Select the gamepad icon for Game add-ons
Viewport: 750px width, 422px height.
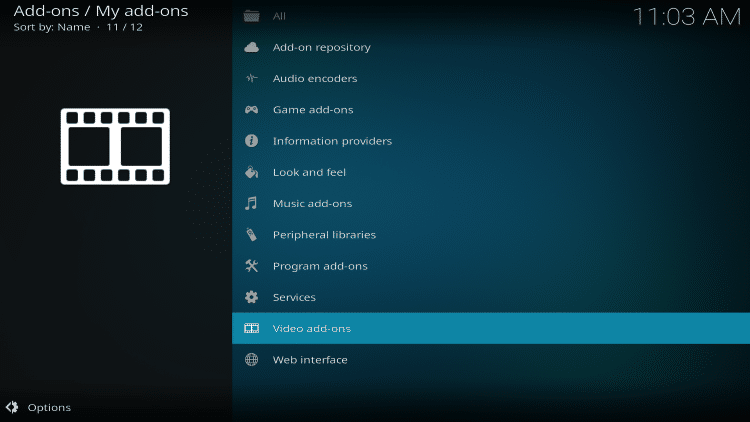pos(252,110)
